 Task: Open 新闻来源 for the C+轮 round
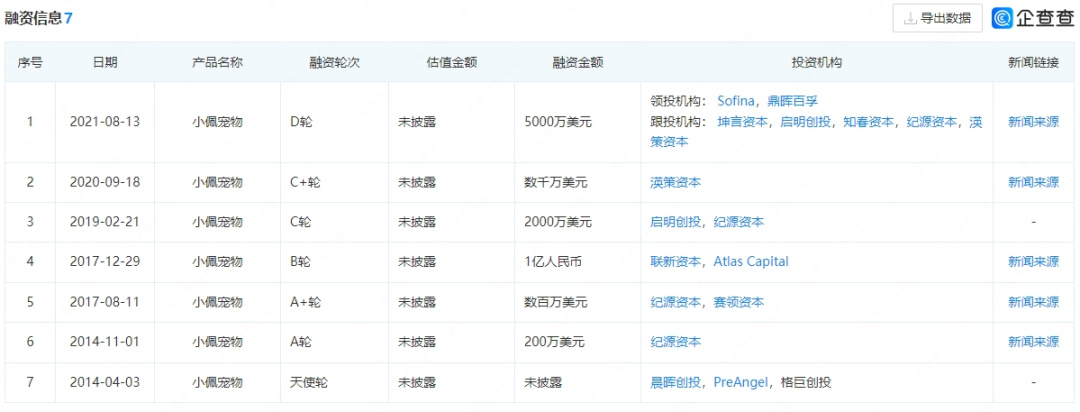coord(1033,182)
